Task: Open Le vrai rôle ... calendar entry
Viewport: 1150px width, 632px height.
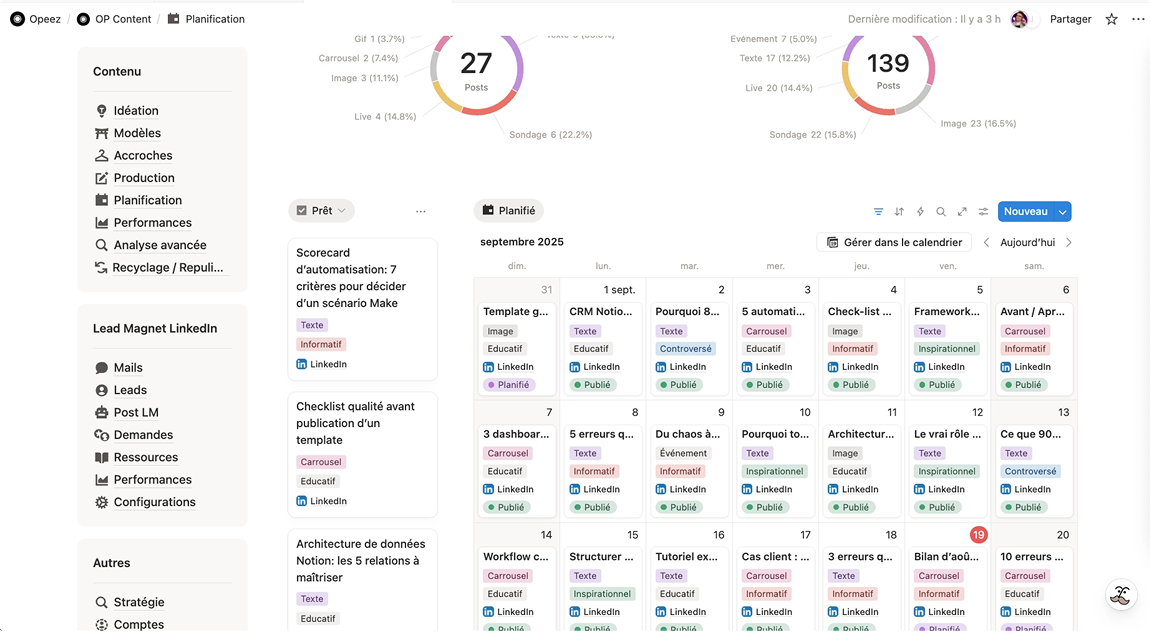Action: [948, 471]
